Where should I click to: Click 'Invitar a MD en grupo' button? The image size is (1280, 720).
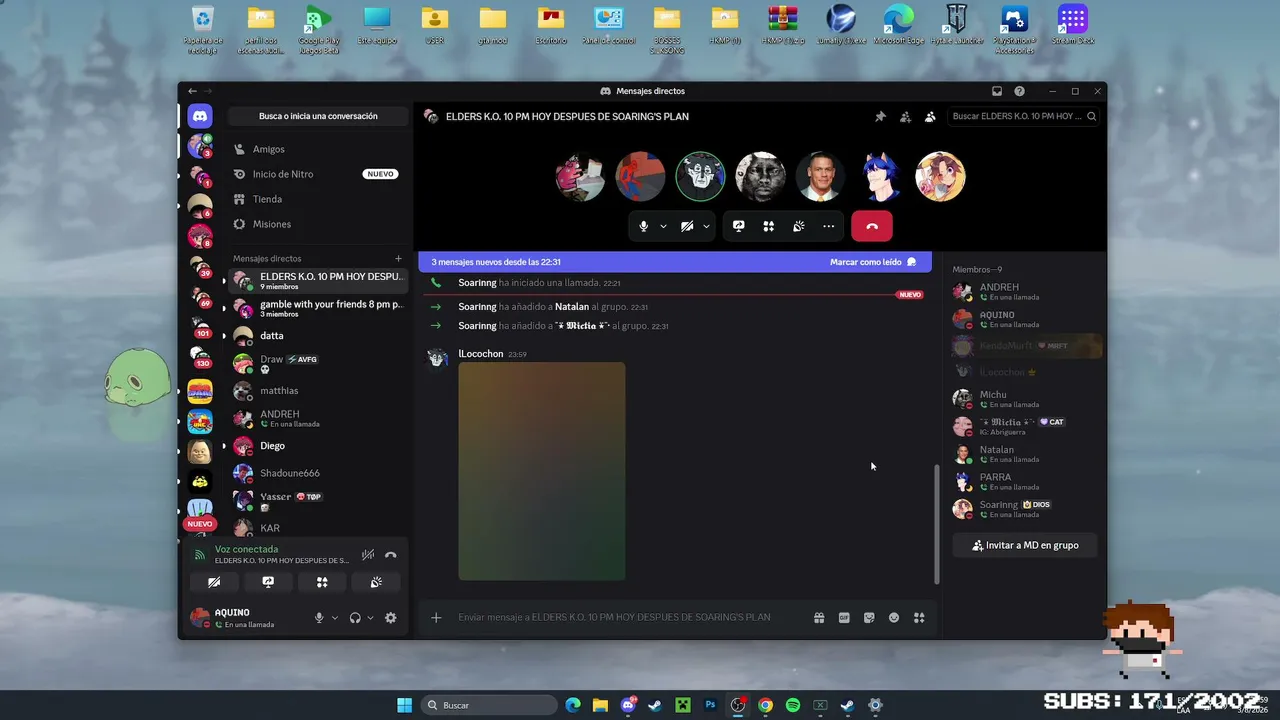(x=1025, y=545)
